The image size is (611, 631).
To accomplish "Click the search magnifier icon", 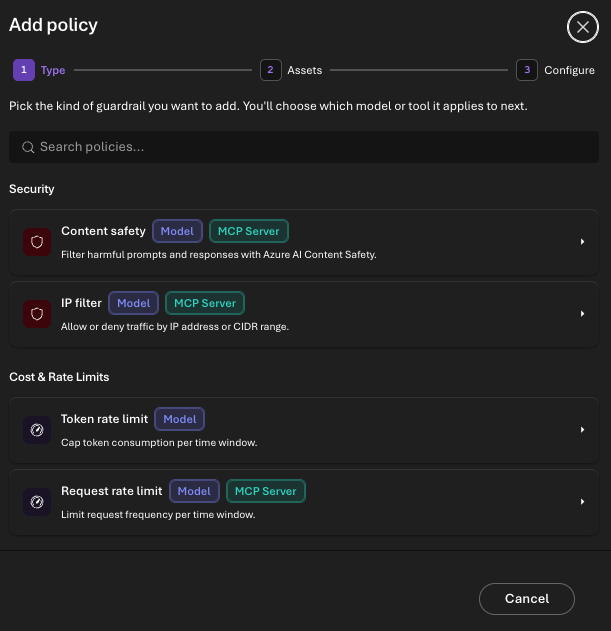I will pyautogui.click(x=28, y=147).
